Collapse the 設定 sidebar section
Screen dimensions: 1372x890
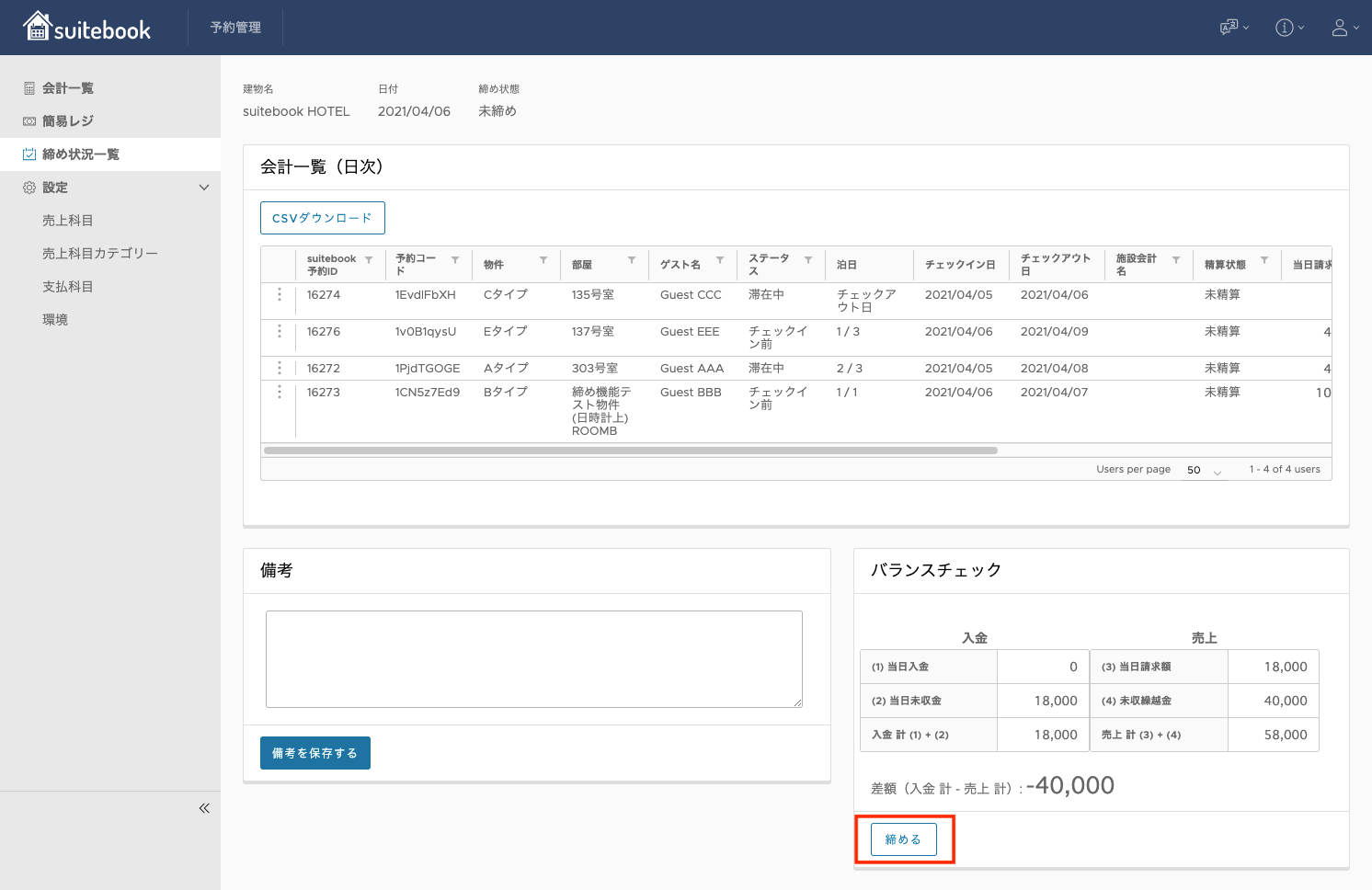click(x=204, y=188)
